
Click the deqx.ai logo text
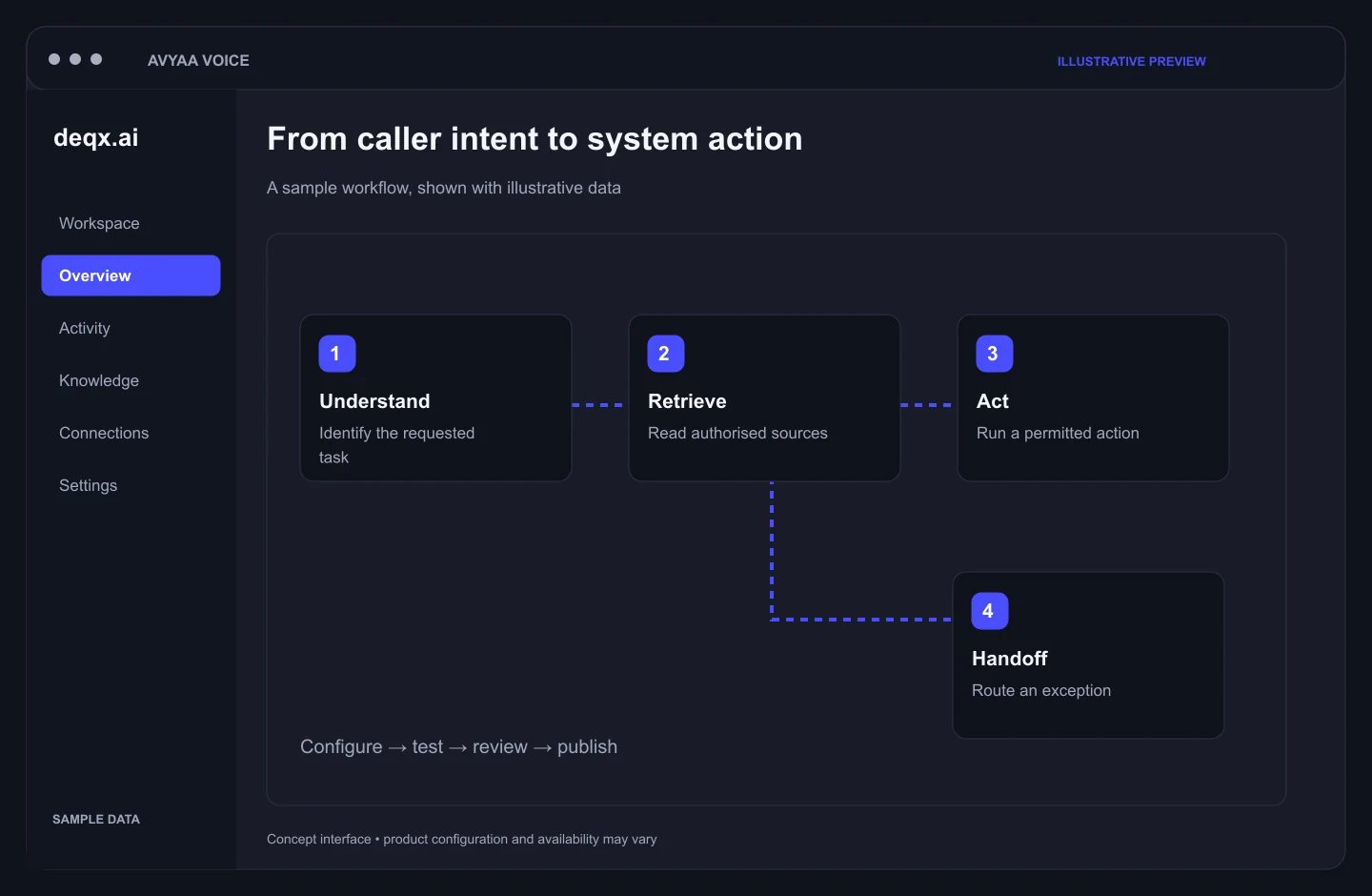(96, 137)
